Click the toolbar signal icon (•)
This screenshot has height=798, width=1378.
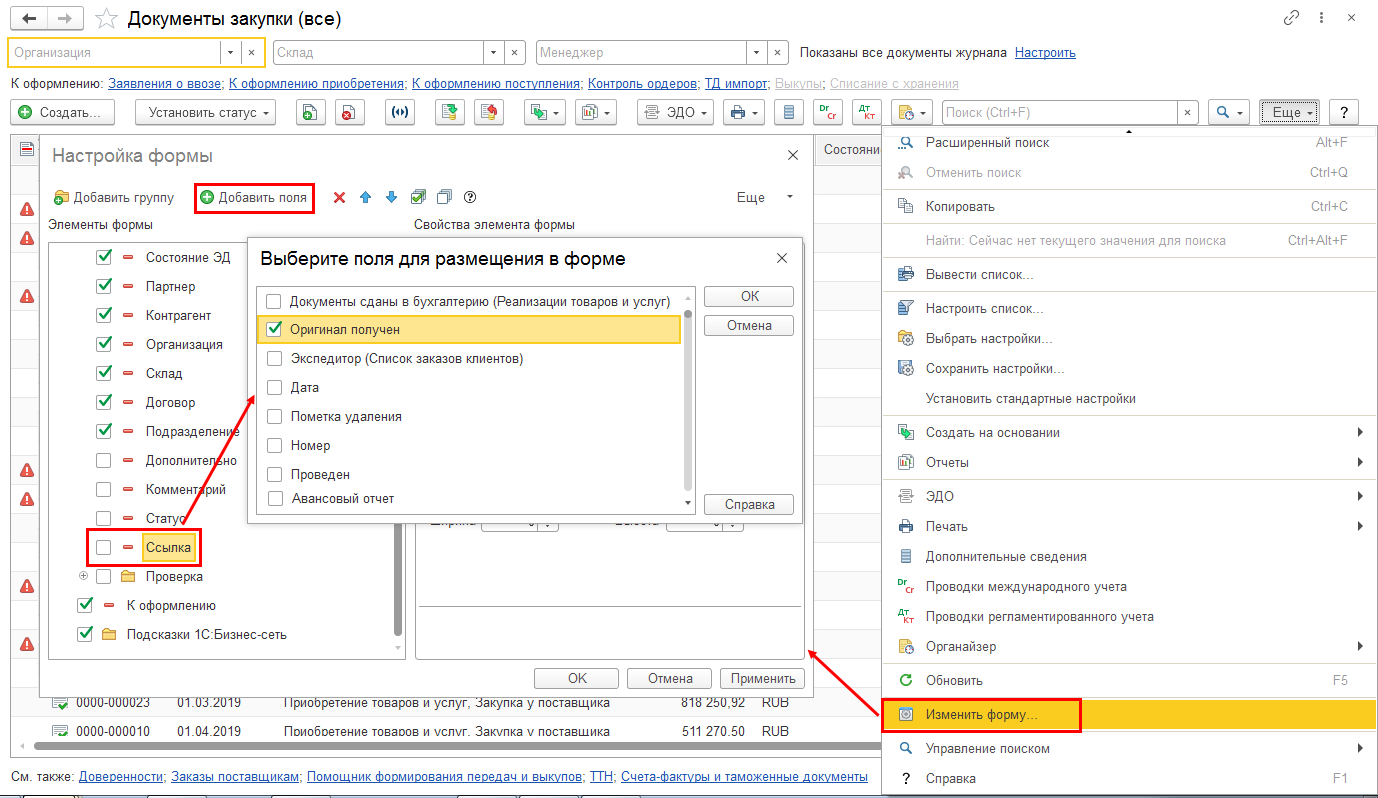400,113
